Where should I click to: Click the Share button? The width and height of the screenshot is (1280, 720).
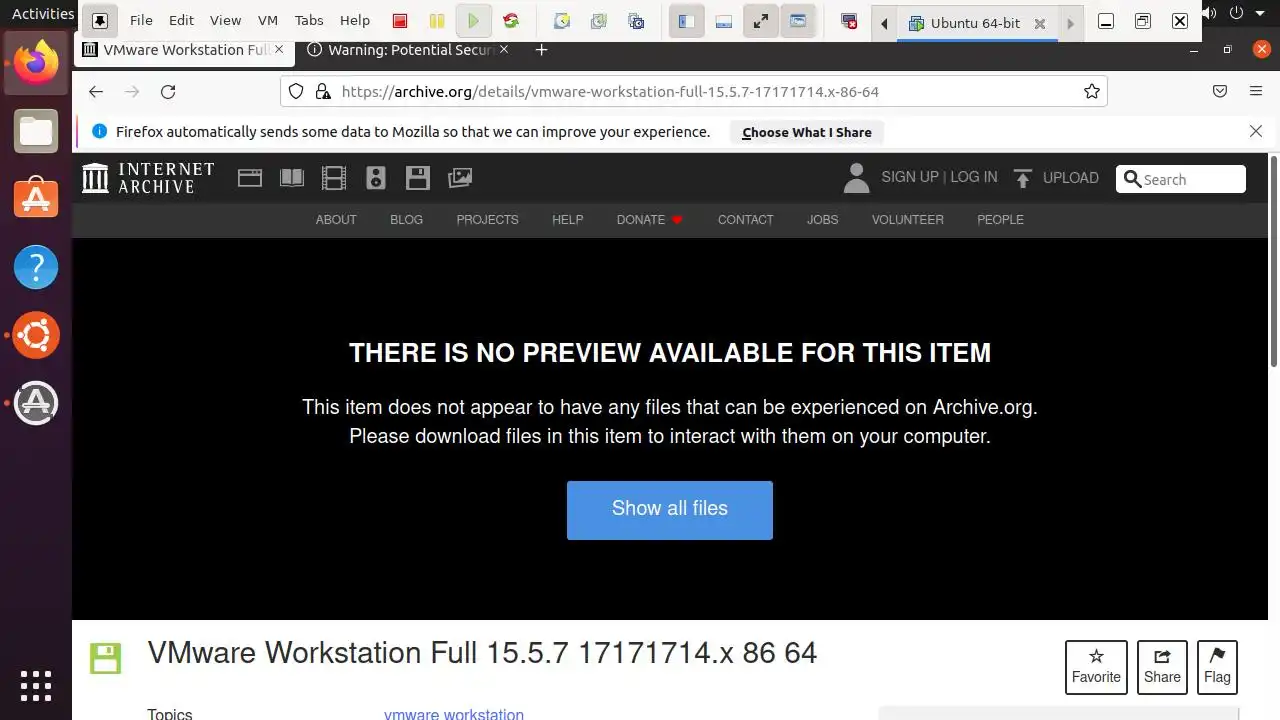coord(1162,667)
